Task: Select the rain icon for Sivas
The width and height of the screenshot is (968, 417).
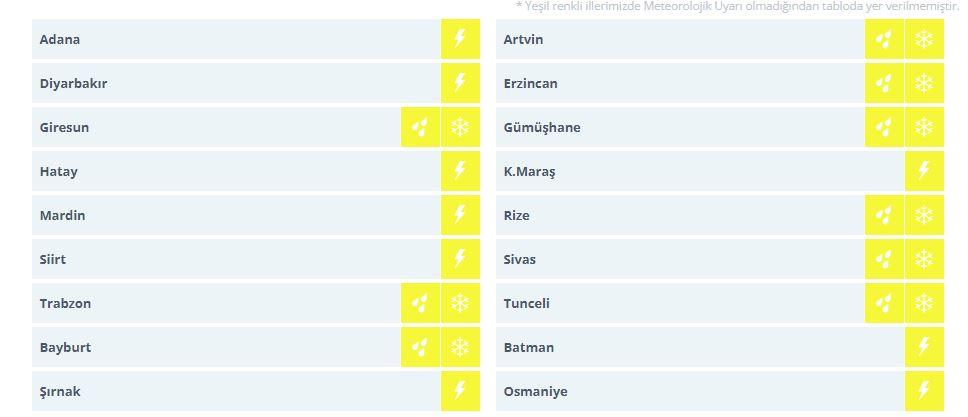Action: click(x=884, y=259)
